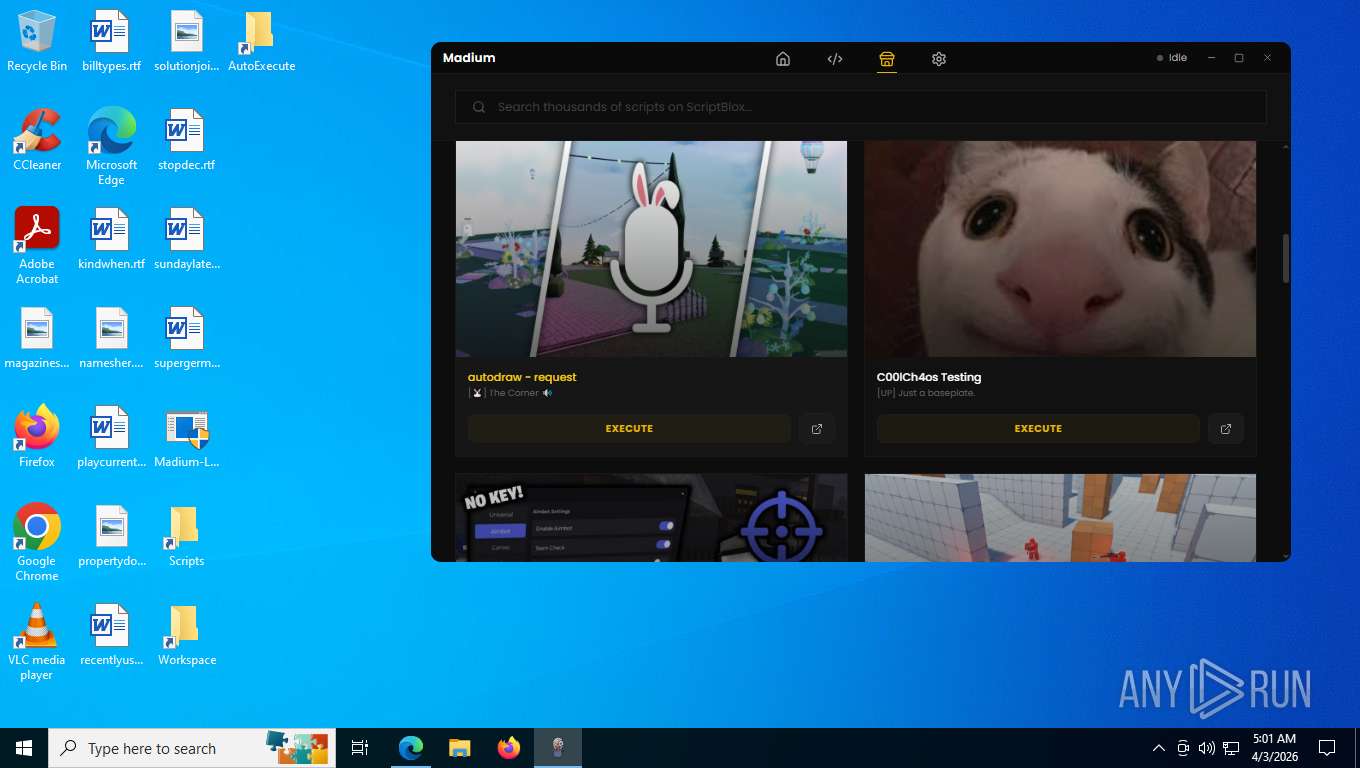Click the C00lCh4os Testing title
The height and width of the screenshot is (768, 1360).
tap(929, 377)
